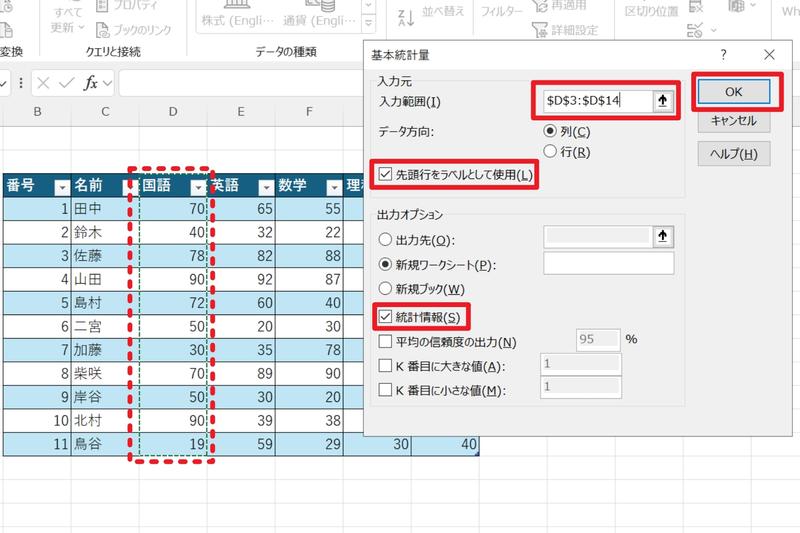Enable K 番目に大きな値 checkbox
Viewport: 800px width, 533px height.
(385, 366)
